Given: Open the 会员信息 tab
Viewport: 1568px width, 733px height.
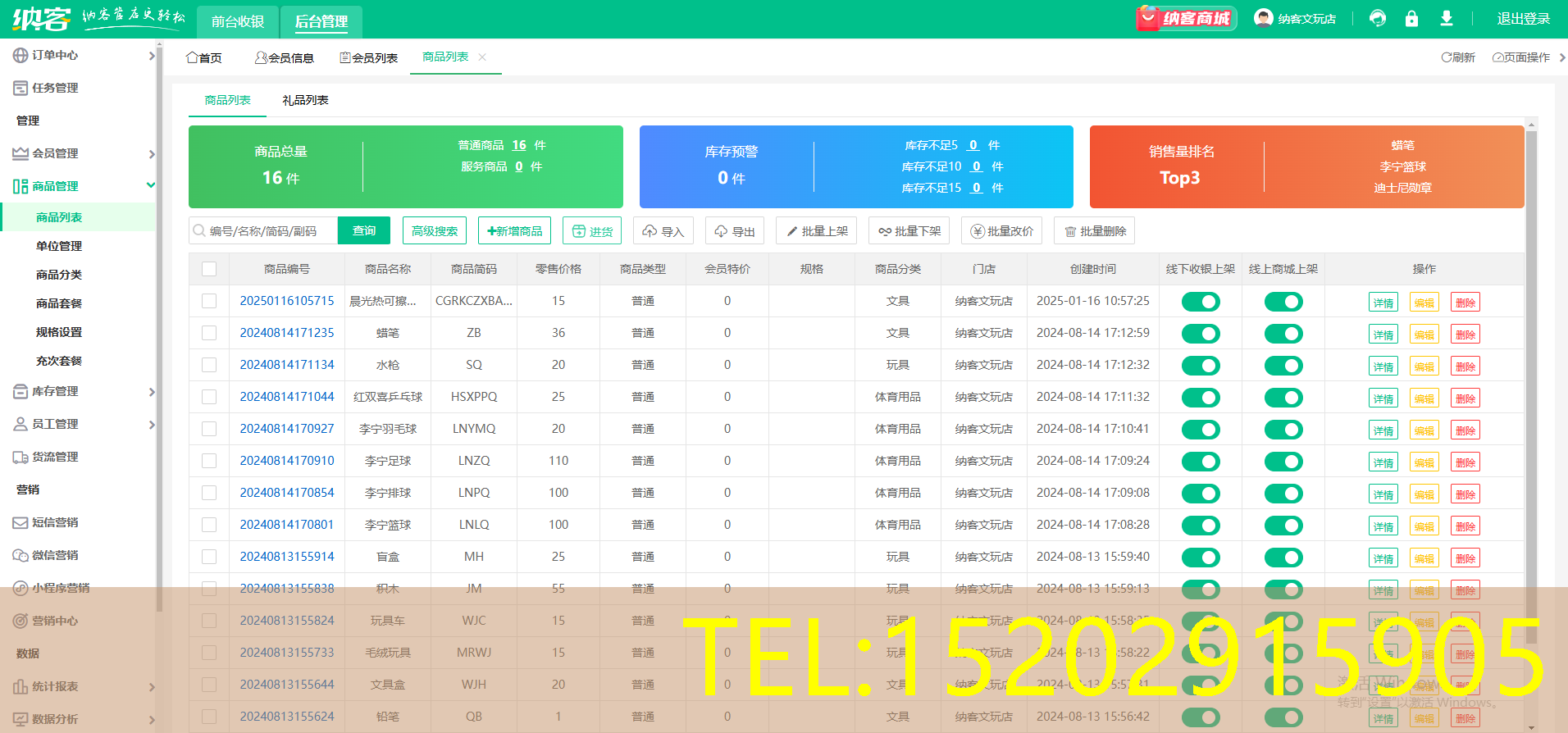Looking at the screenshot, I should click(285, 57).
